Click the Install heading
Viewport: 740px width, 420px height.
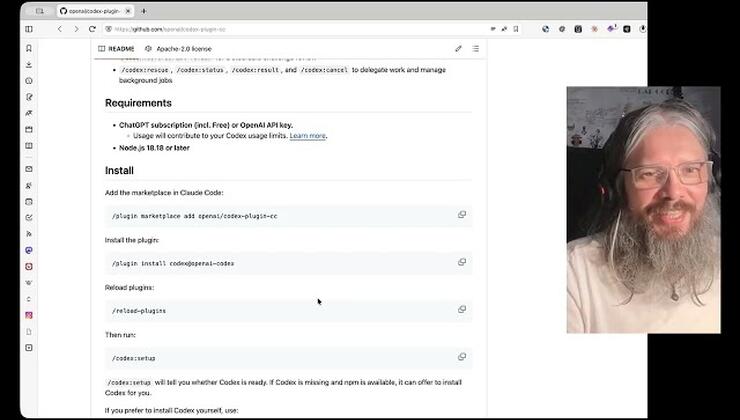pyautogui.click(x=119, y=170)
